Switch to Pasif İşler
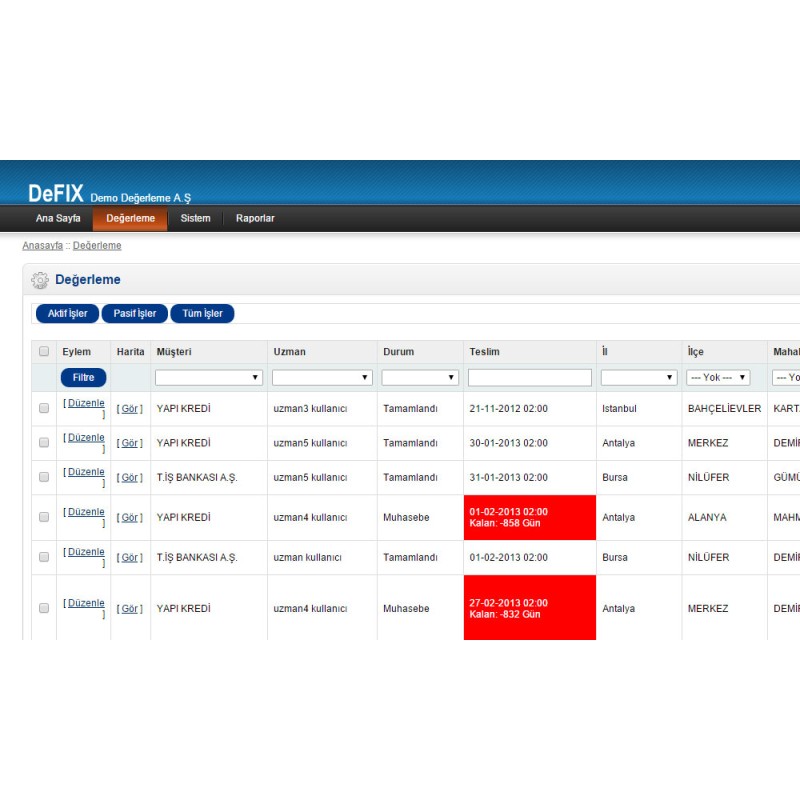Viewport: 800px width, 800px height. (x=135, y=313)
